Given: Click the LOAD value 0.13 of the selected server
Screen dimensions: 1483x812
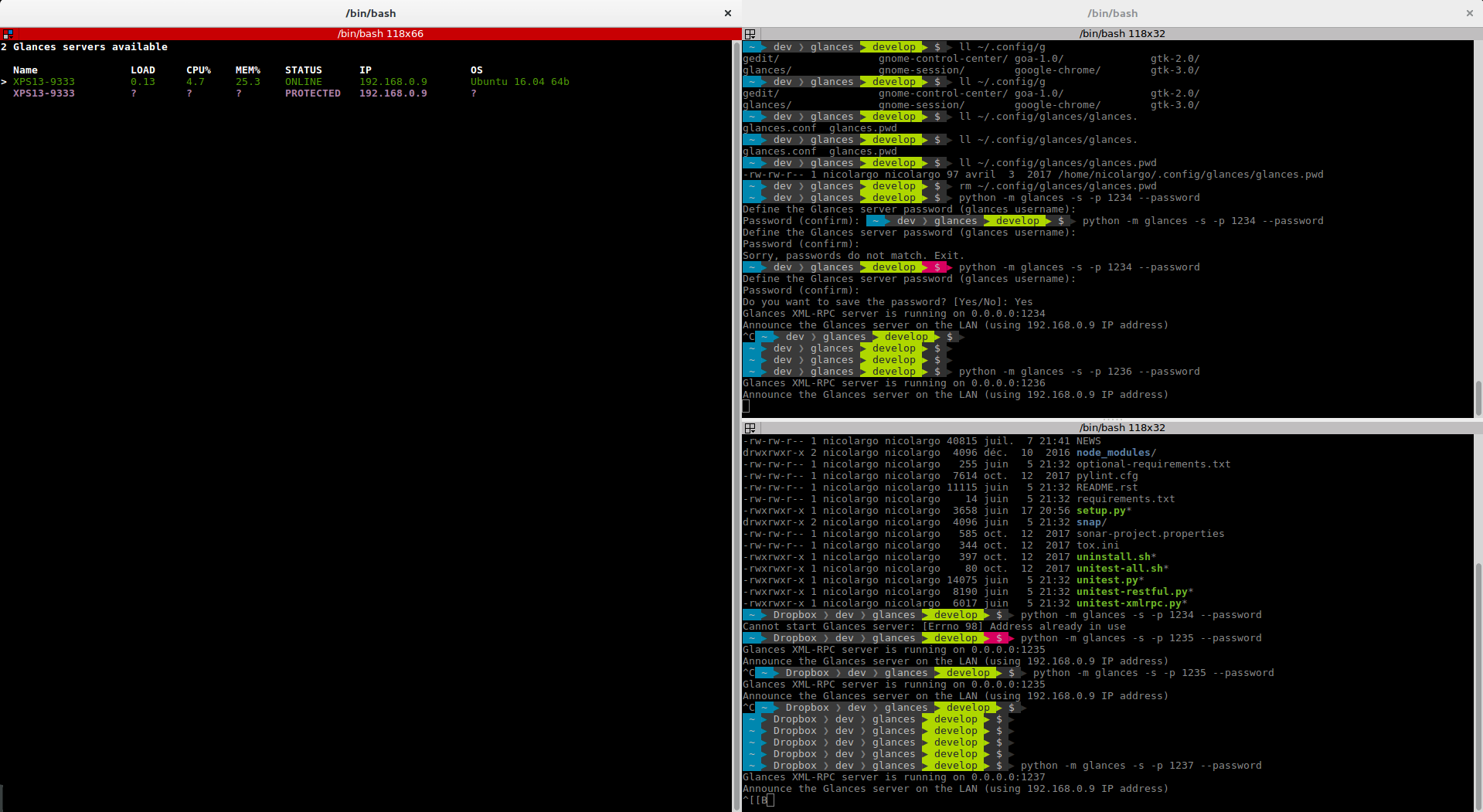Looking at the screenshot, I should point(142,81).
